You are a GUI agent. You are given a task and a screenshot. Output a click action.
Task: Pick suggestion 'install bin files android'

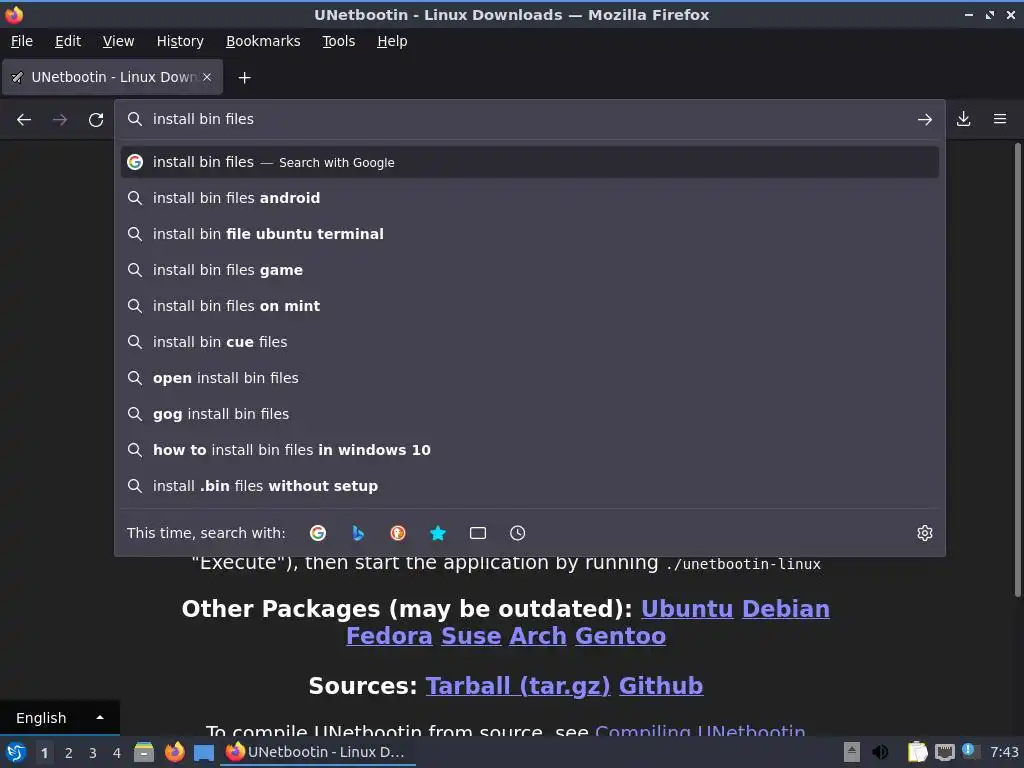pyautogui.click(x=530, y=198)
